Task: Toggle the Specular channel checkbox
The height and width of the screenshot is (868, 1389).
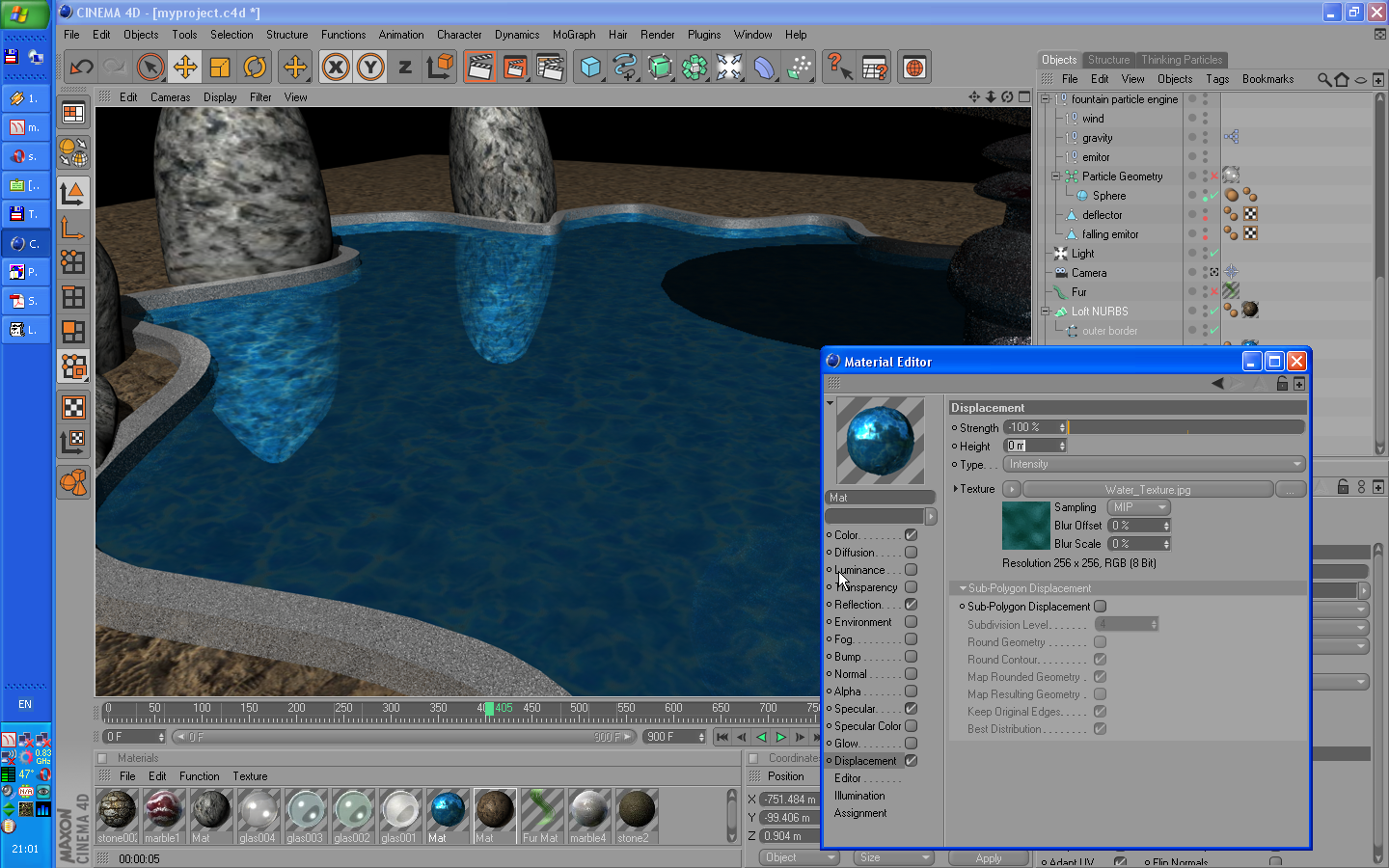Action: [x=911, y=709]
